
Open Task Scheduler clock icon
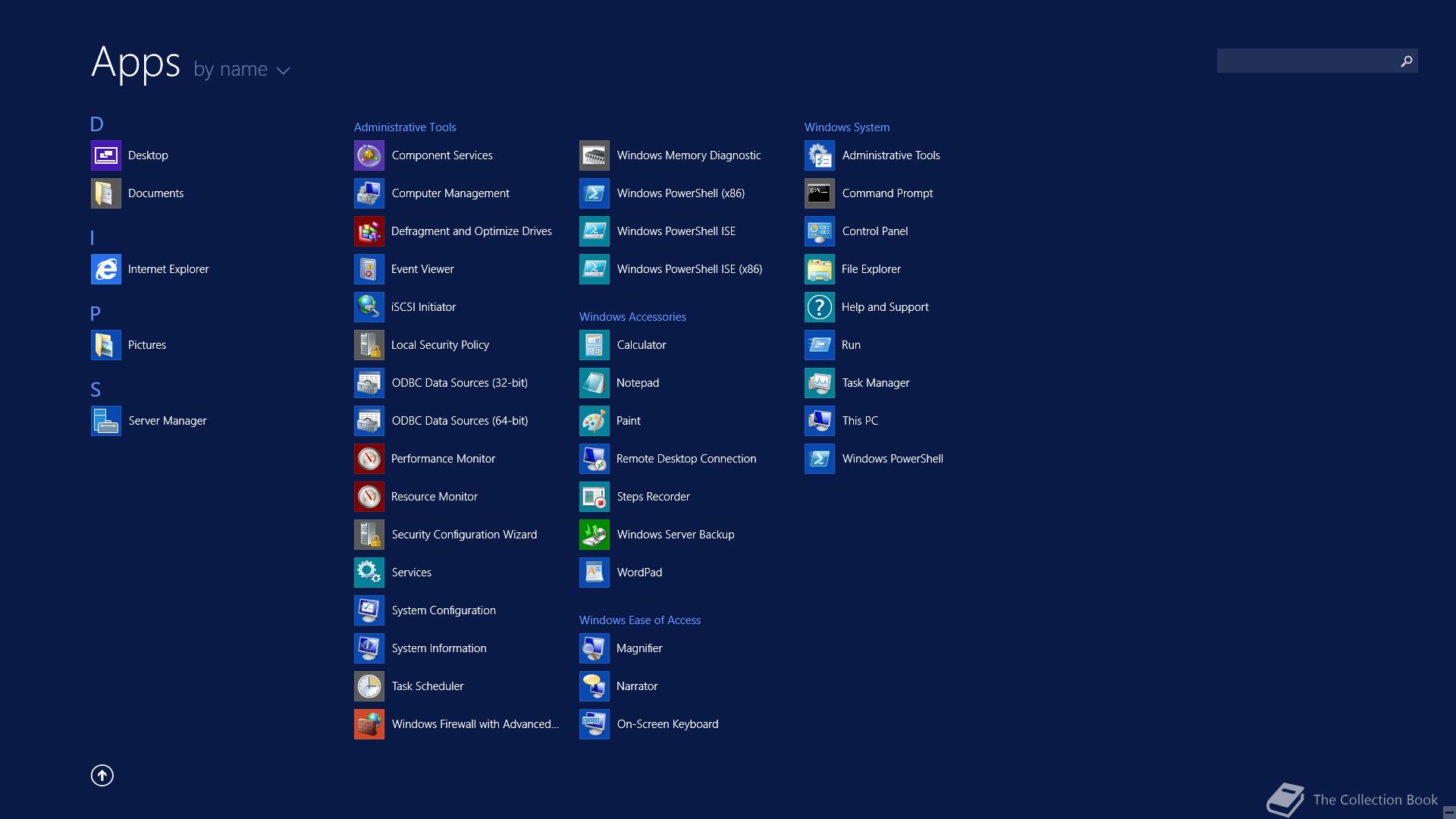click(x=369, y=686)
